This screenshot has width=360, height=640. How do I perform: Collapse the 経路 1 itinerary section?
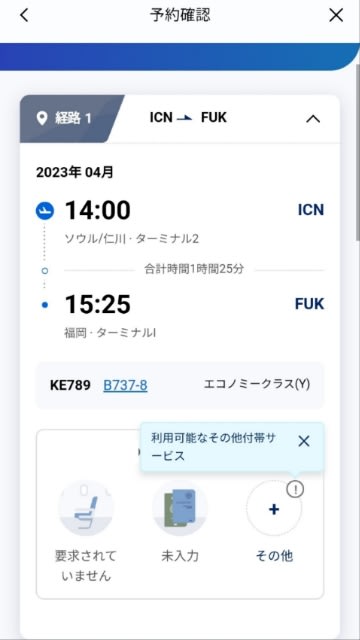(313, 119)
